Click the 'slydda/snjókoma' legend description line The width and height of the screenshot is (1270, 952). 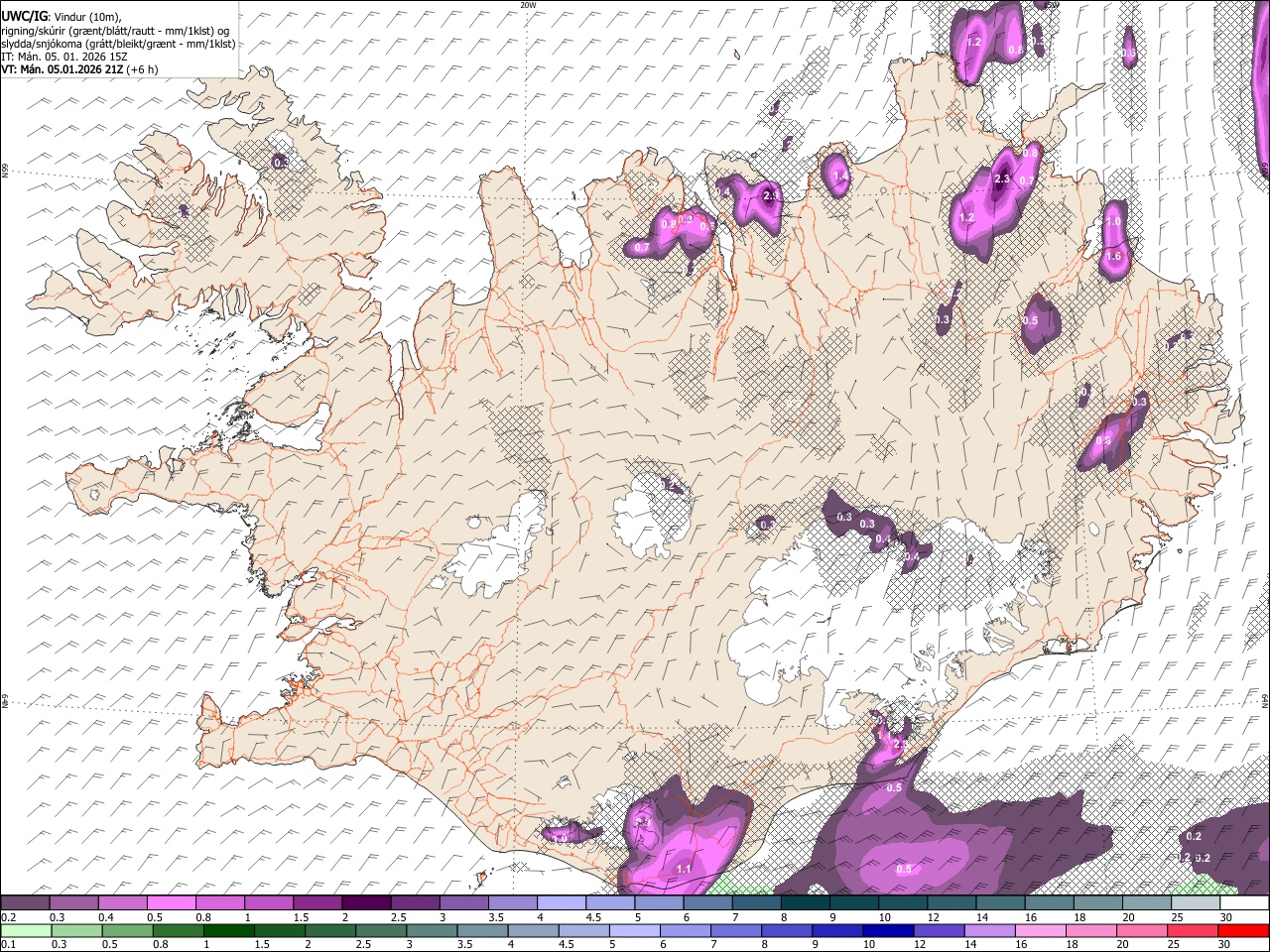click(x=118, y=44)
